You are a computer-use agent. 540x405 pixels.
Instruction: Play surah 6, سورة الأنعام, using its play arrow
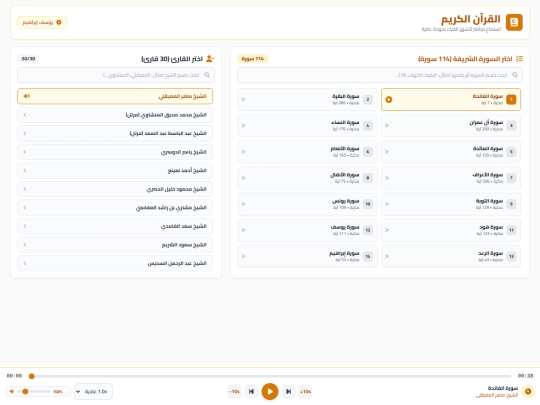coord(244,152)
